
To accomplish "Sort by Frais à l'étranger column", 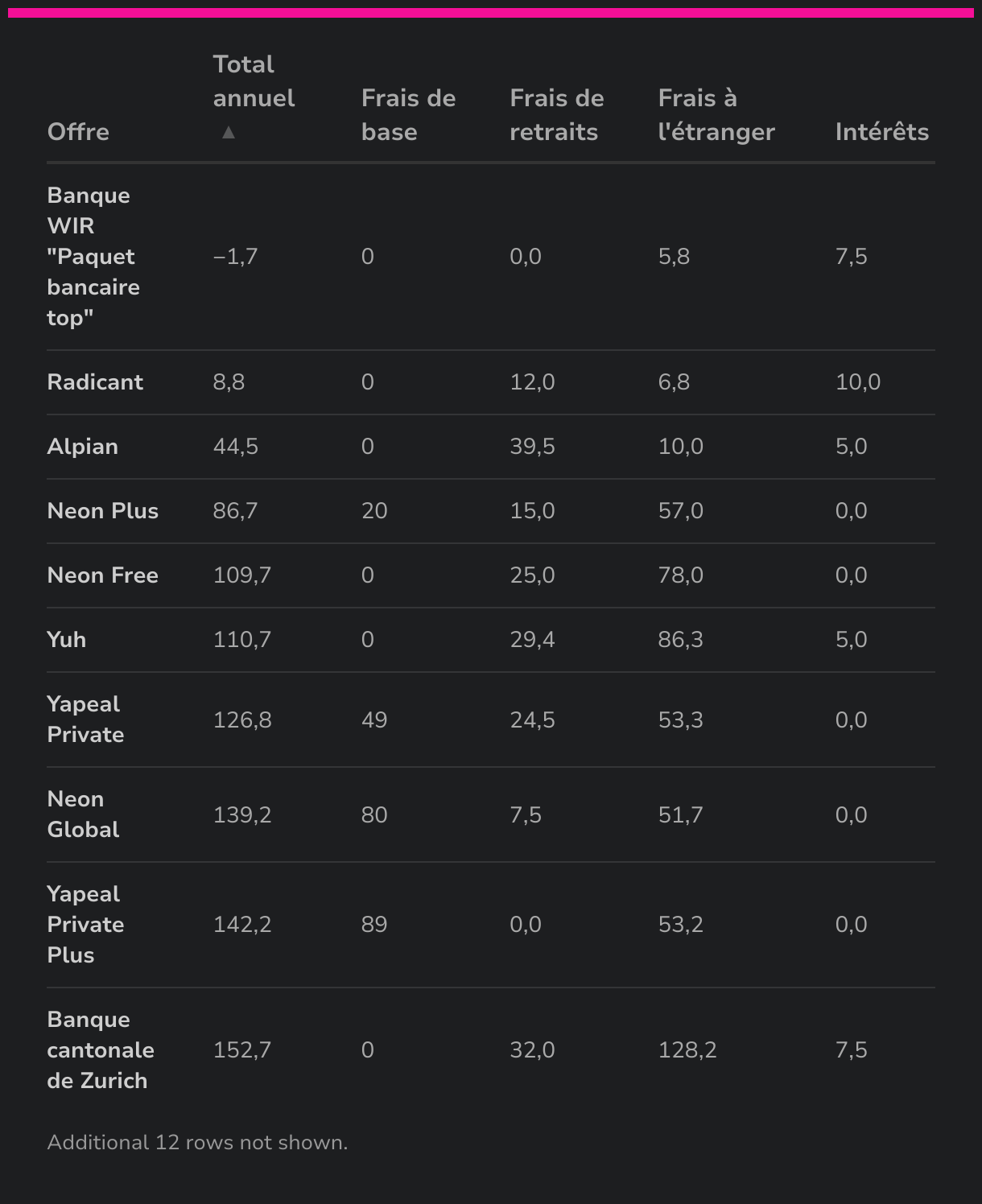I will (x=716, y=115).
